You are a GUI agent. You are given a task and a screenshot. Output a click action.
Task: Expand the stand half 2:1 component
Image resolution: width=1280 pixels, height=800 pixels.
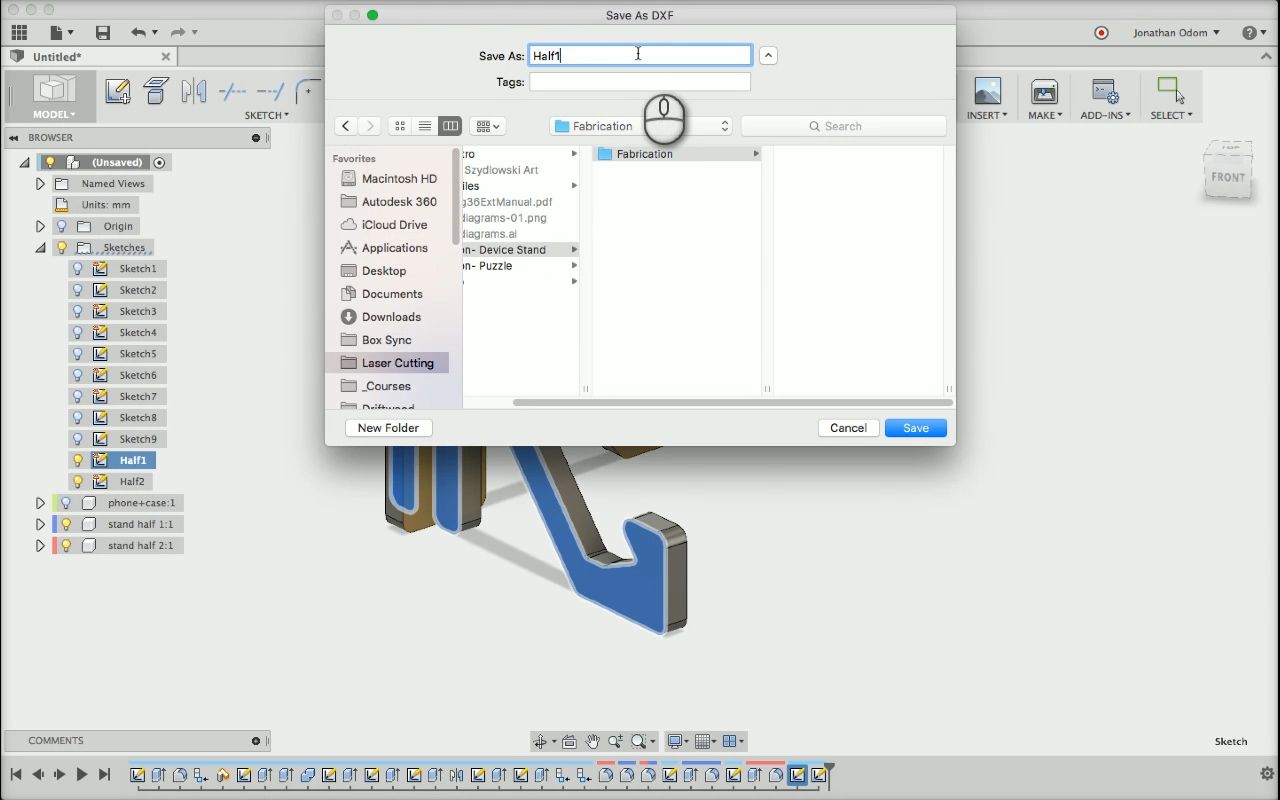40,545
